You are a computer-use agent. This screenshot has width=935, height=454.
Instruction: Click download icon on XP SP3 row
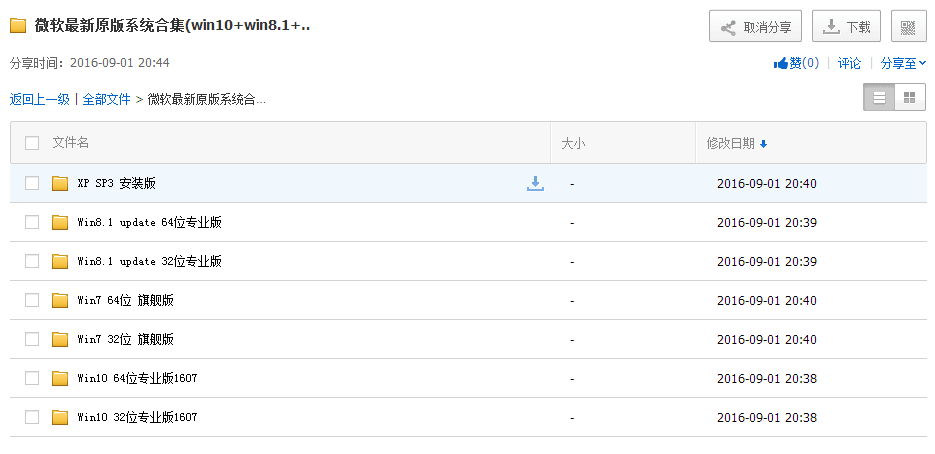coord(535,183)
